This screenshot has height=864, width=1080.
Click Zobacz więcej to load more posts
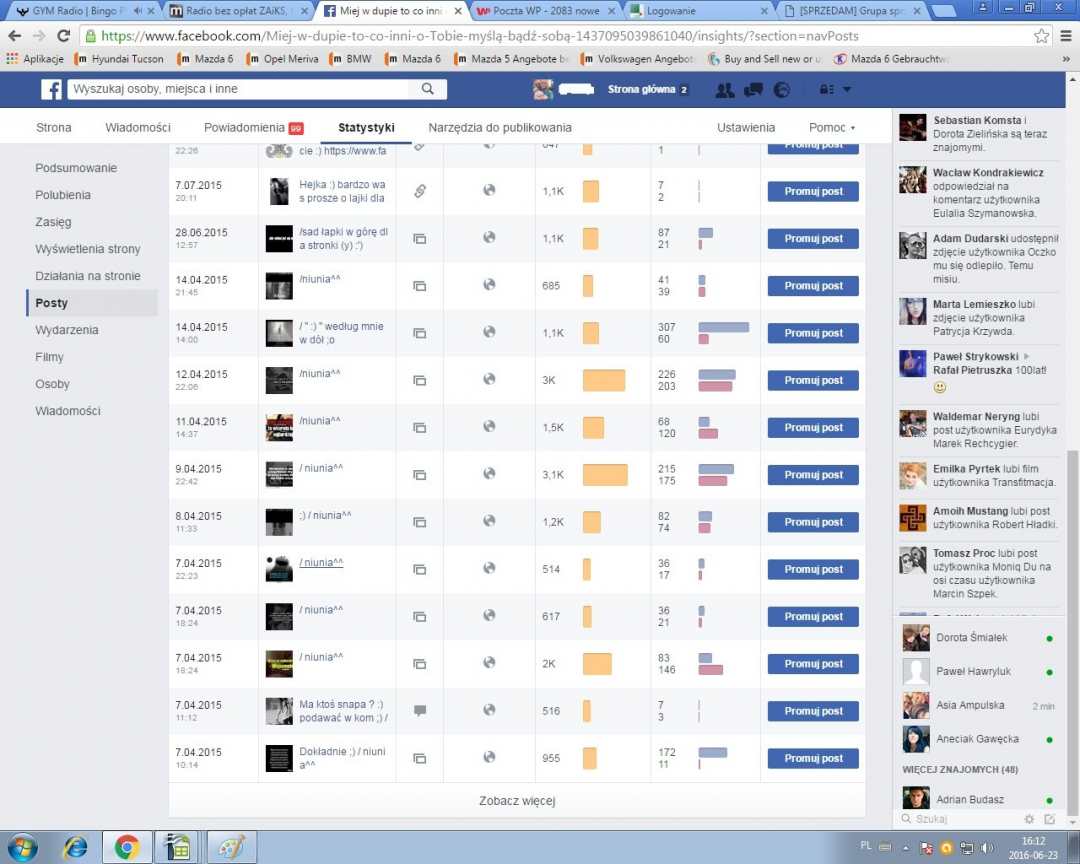tap(517, 801)
